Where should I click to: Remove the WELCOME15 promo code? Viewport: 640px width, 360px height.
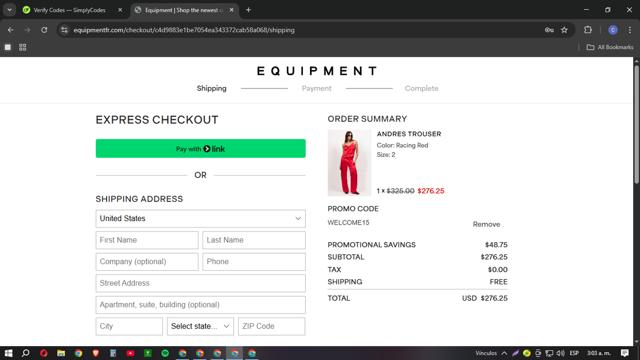click(x=486, y=224)
